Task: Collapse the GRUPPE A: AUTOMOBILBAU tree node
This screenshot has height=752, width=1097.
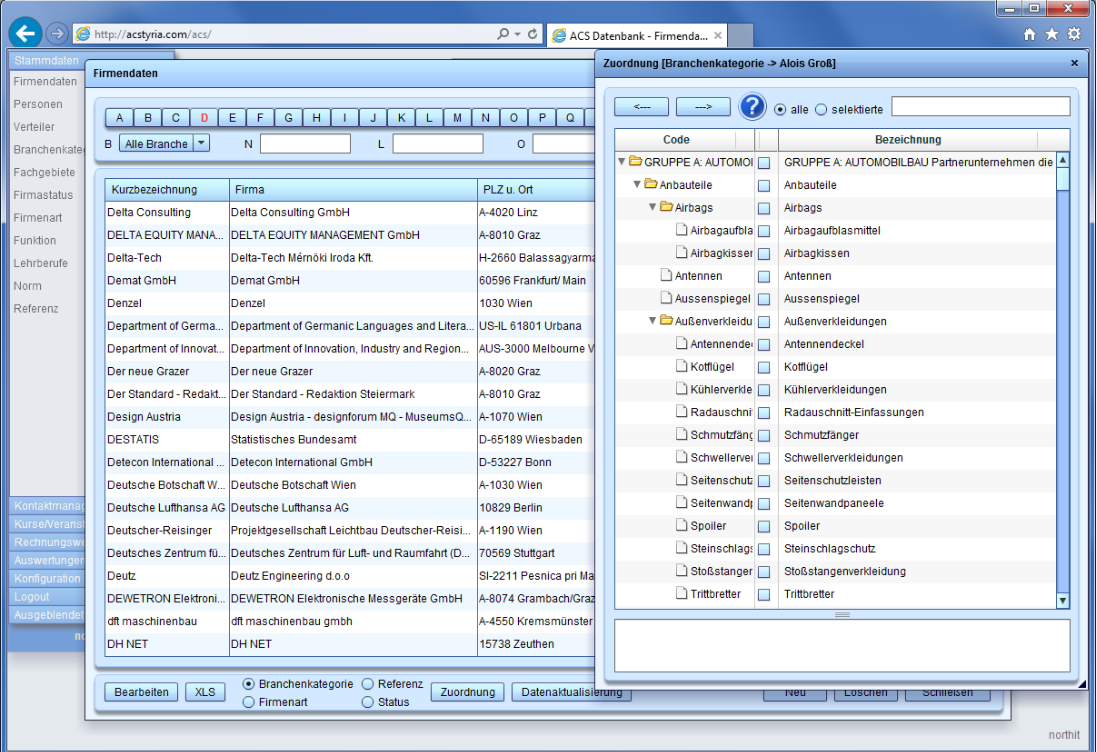Action: tap(621, 162)
